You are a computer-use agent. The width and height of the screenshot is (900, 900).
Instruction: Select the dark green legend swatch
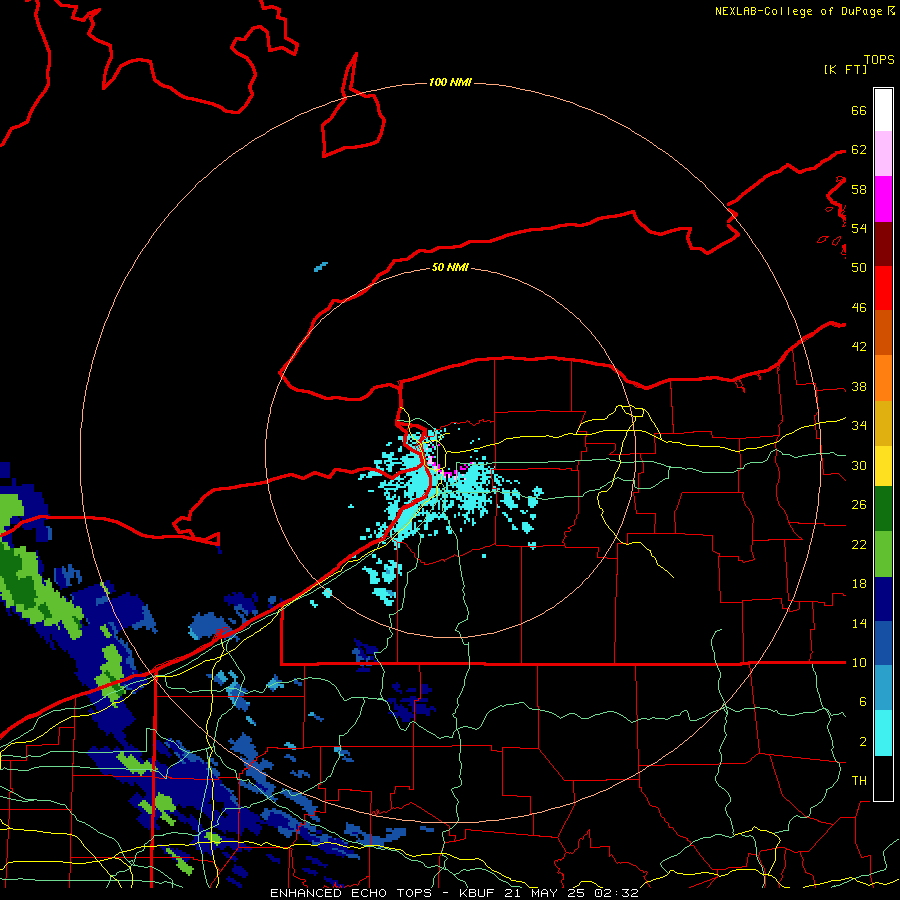pyautogui.click(x=883, y=509)
